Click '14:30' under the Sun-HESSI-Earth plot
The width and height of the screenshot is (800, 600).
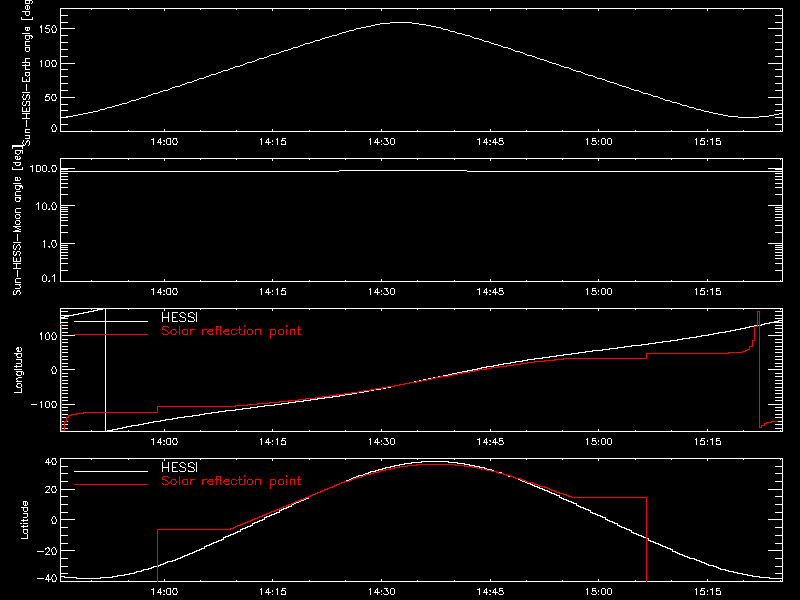382,142
